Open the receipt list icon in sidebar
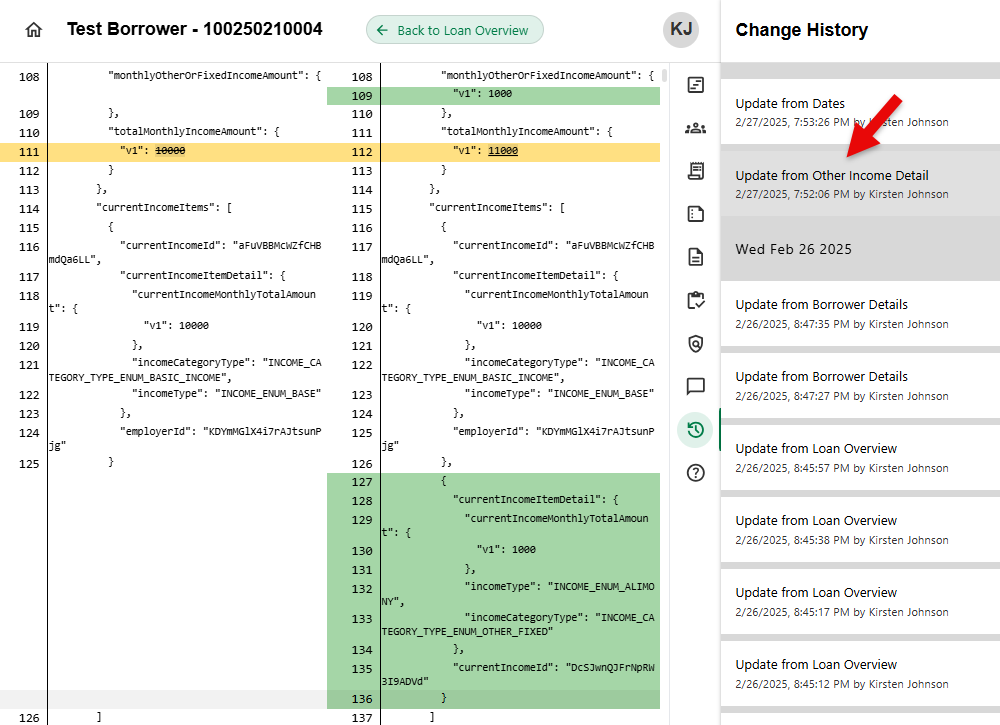 [x=695, y=171]
